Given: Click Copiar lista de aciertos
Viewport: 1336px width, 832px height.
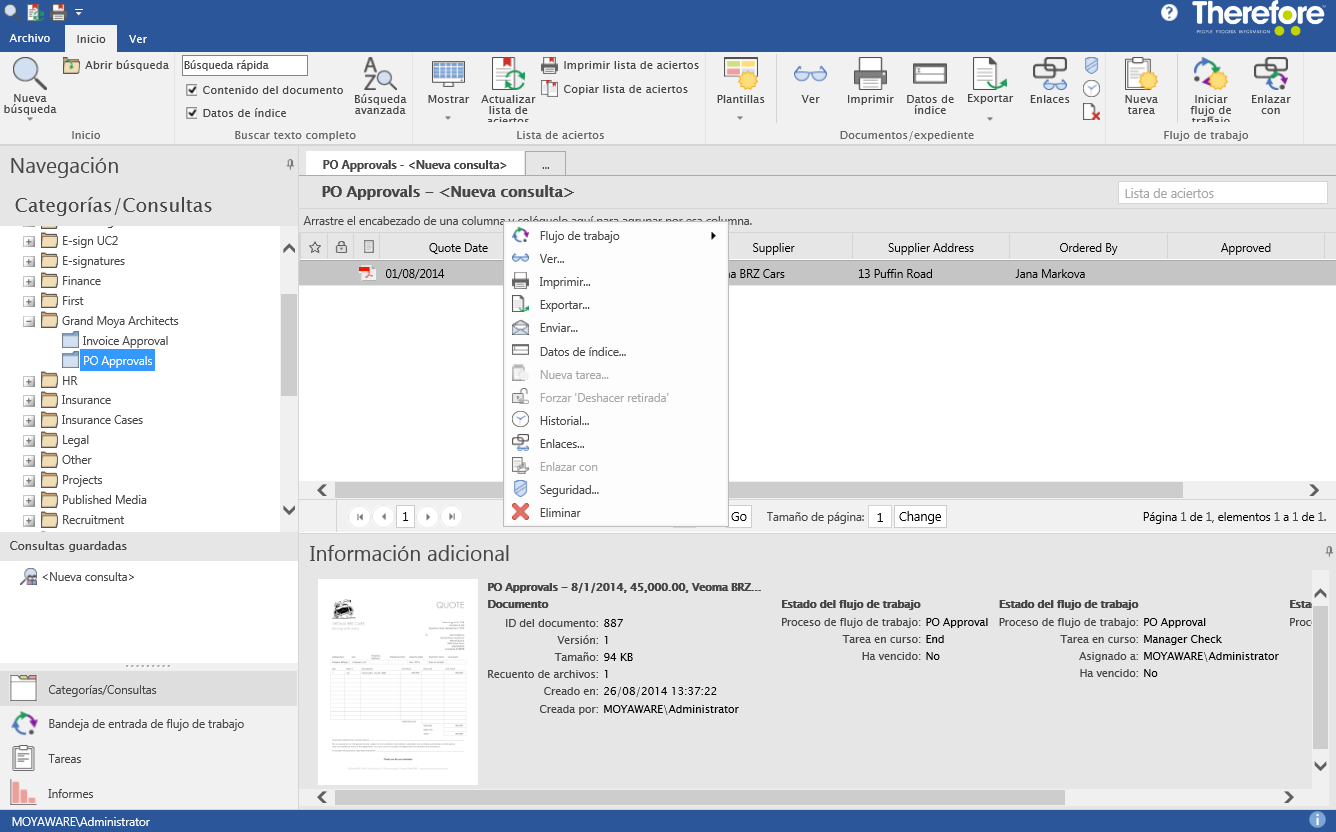Looking at the screenshot, I should click(614, 89).
